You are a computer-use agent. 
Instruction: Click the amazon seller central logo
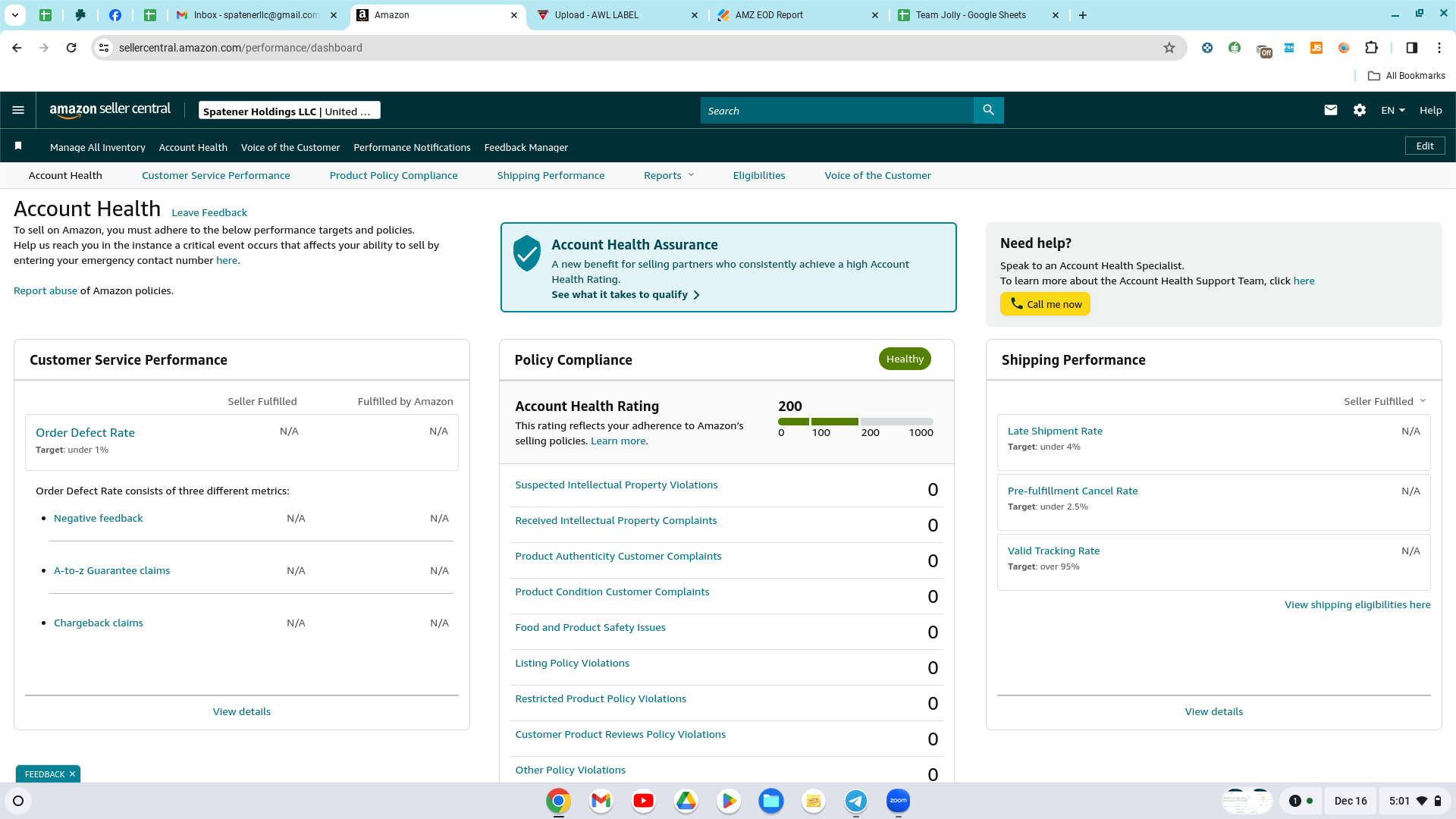click(110, 110)
